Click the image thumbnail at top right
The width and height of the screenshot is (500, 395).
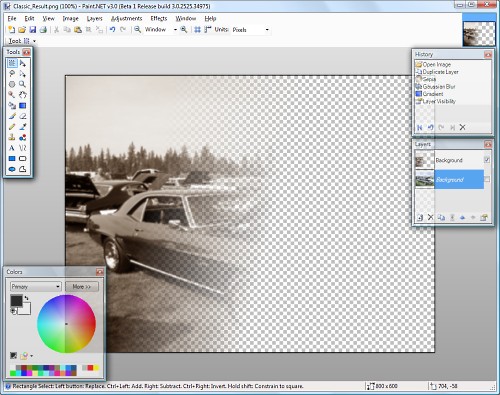coord(479,34)
